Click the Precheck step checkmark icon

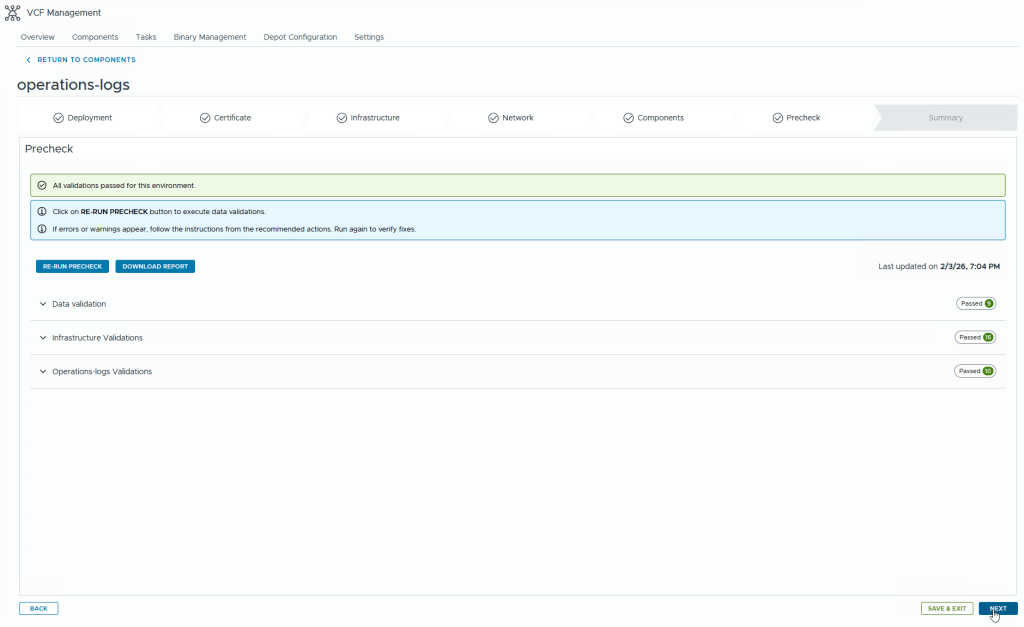777,118
